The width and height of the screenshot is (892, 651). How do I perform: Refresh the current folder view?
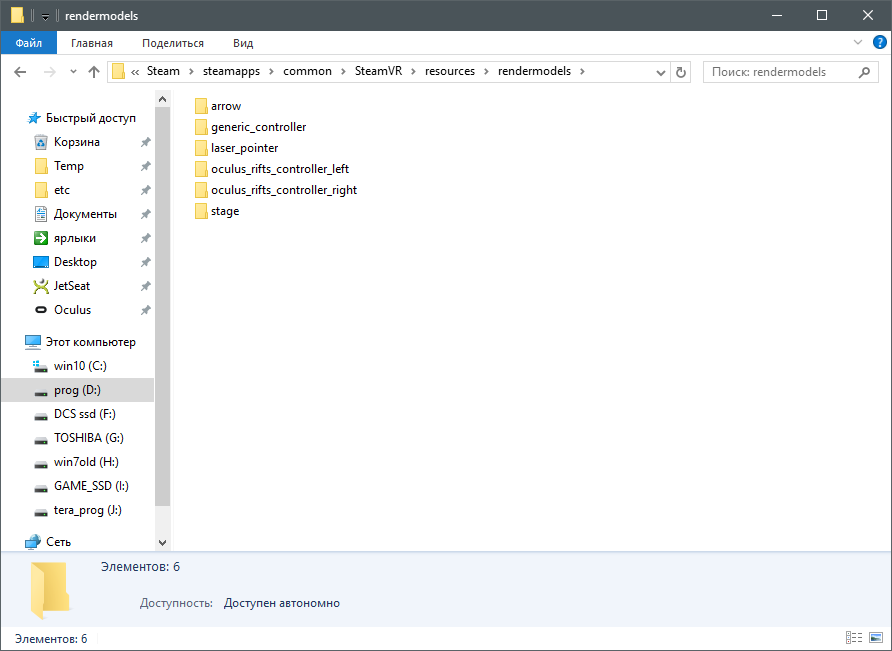tap(682, 72)
